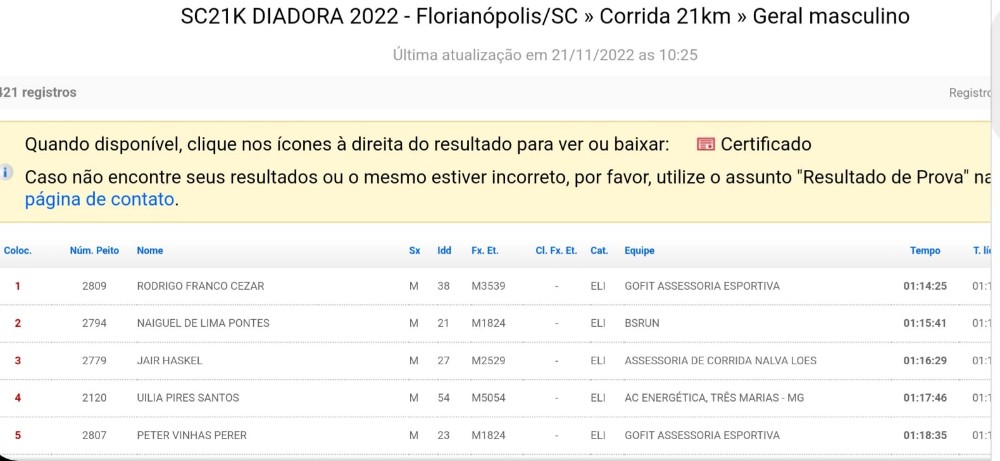This screenshot has width=1000, height=461.
Task: Sort results by Nome column
Action: click(150, 251)
